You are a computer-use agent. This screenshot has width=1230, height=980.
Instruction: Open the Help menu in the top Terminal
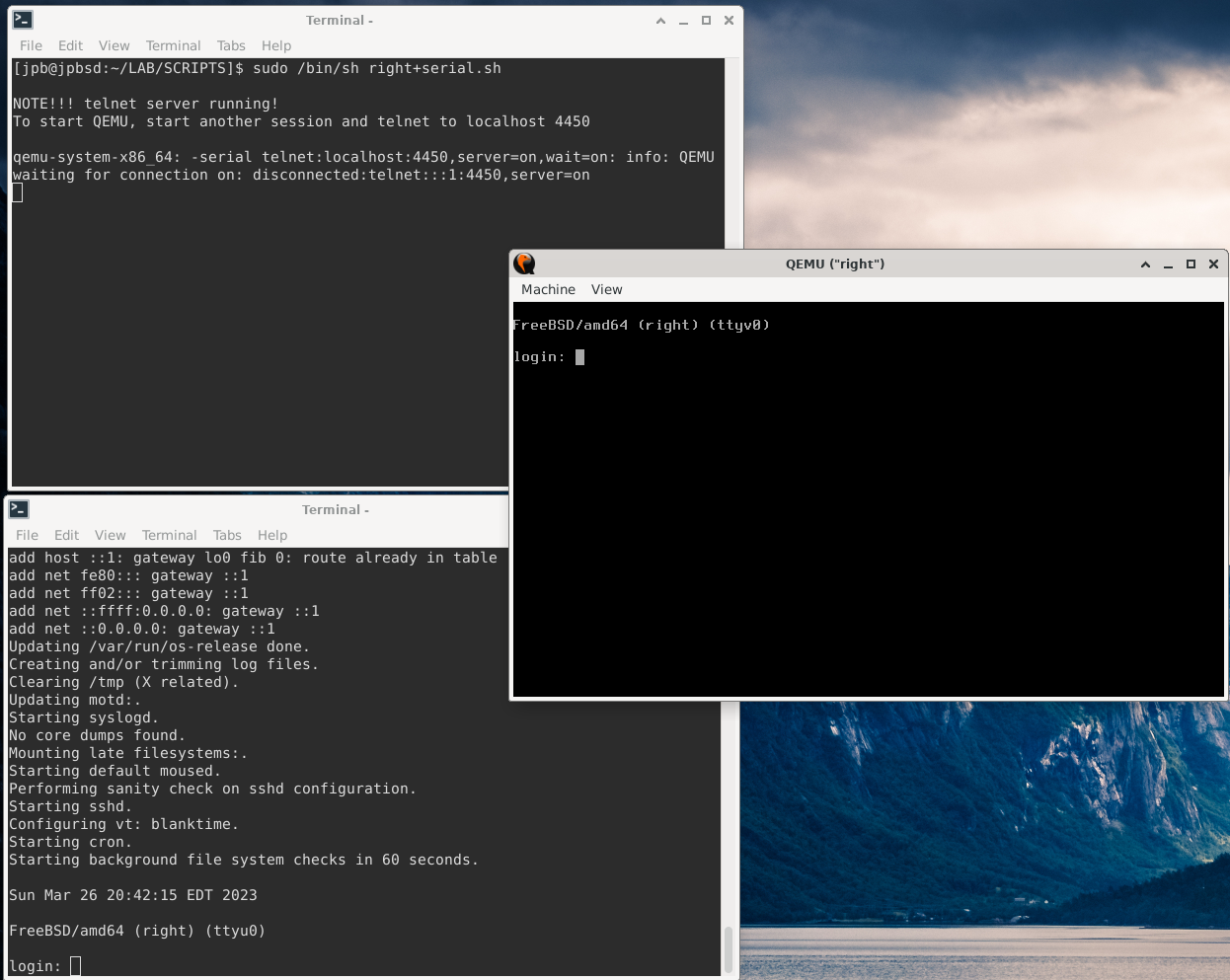point(276,45)
